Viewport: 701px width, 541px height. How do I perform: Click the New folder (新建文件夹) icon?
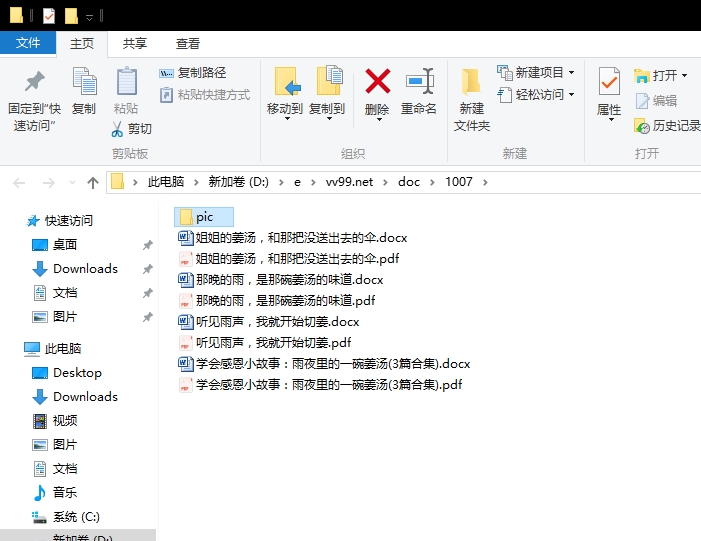tap(471, 82)
